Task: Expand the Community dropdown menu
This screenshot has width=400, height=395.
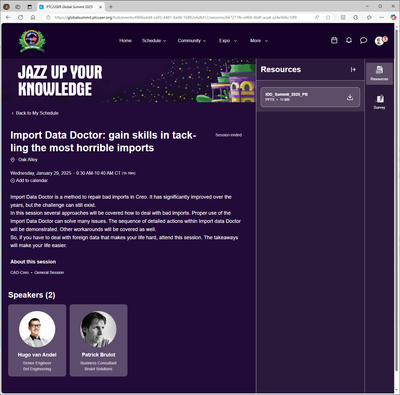Action: (192, 41)
